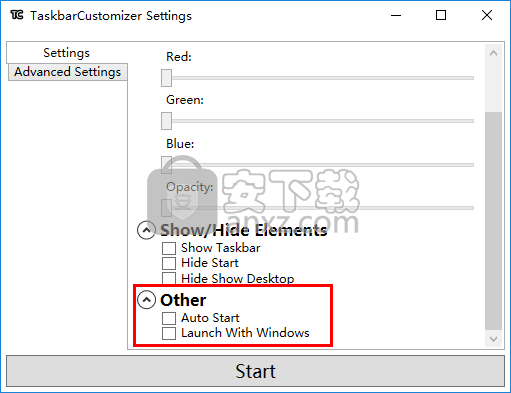Click the Blue slider thumb
This screenshot has height=393, width=511.
point(166,165)
